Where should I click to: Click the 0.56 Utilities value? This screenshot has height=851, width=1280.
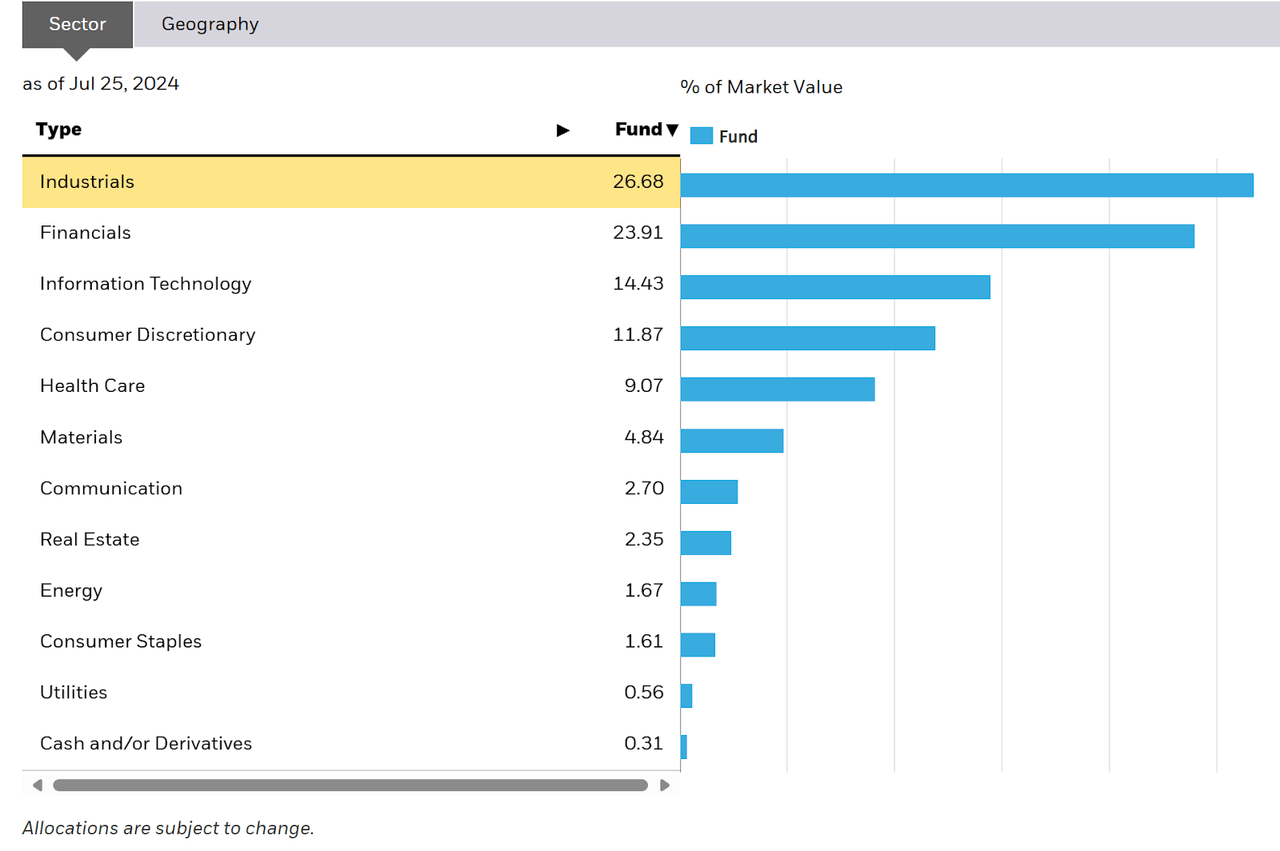click(644, 692)
